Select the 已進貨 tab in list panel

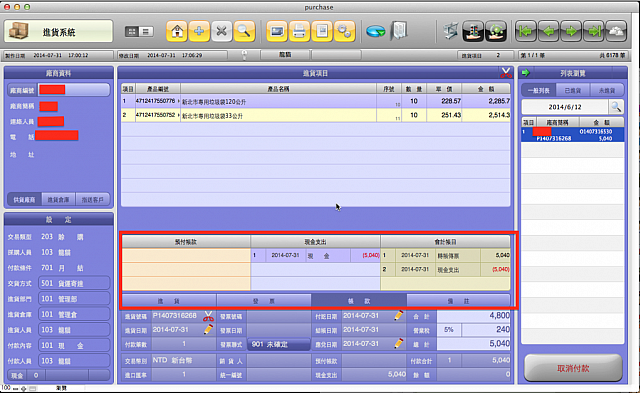(x=573, y=90)
